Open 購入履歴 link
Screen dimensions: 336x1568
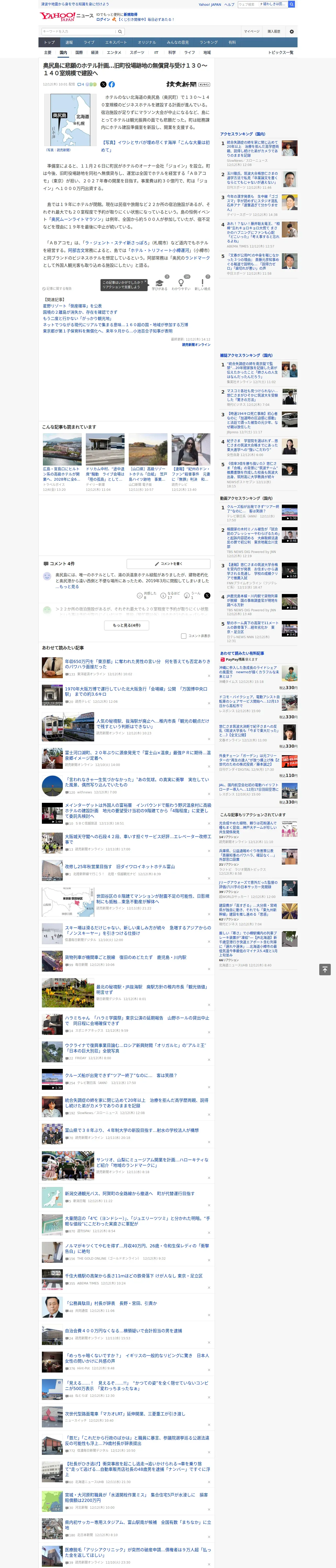(x=274, y=31)
